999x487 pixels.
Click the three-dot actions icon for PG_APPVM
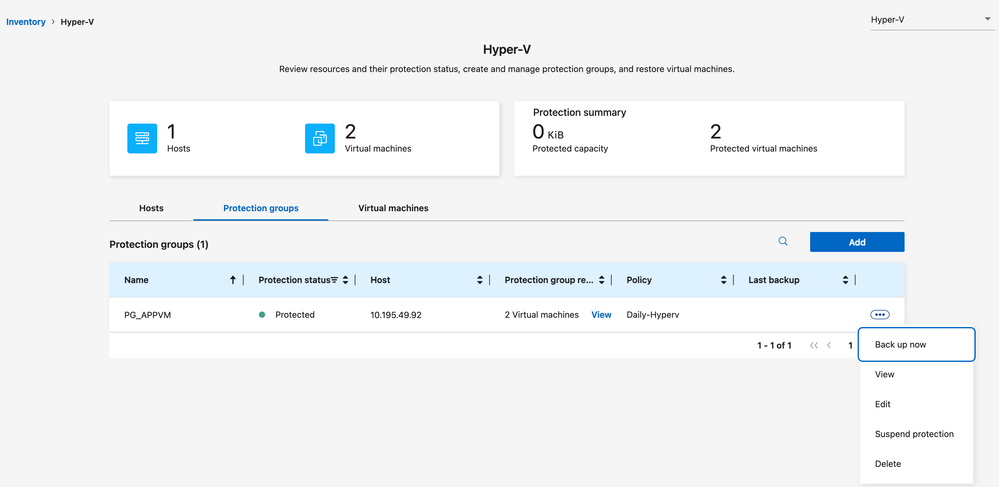(879, 315)
